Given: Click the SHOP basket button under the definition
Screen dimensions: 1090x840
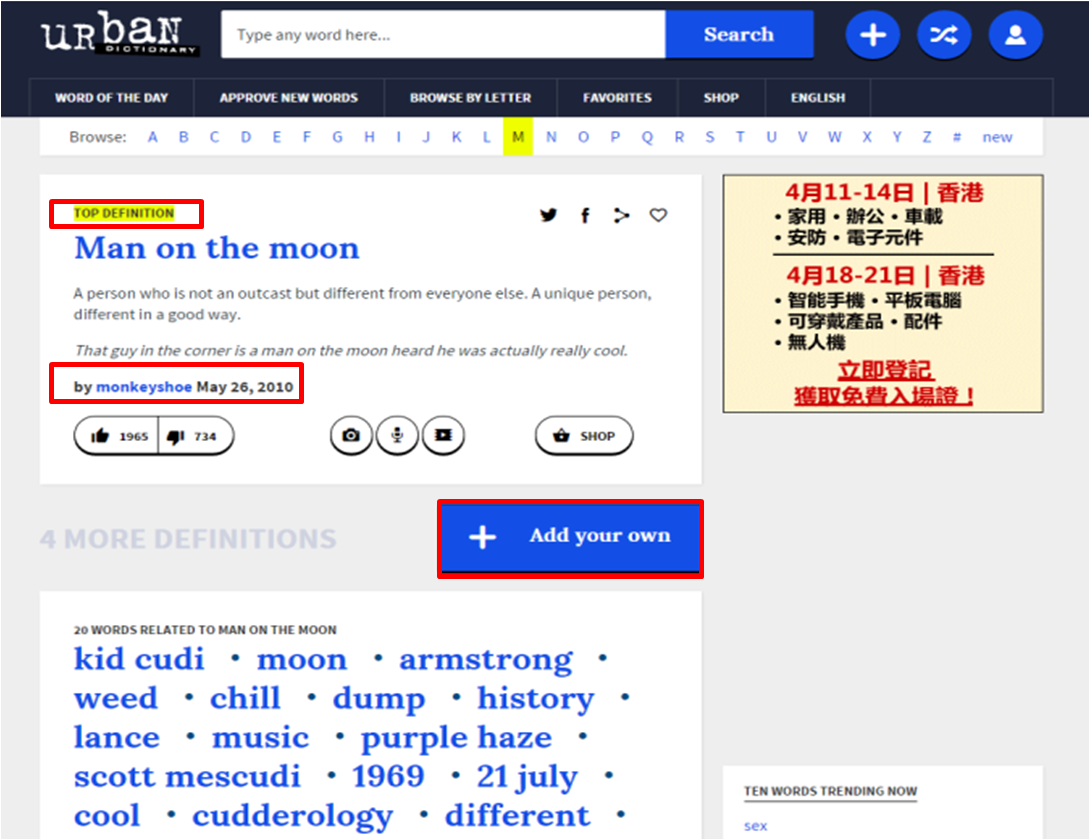Looking at the screenshot, I should (x=584, y=436).
